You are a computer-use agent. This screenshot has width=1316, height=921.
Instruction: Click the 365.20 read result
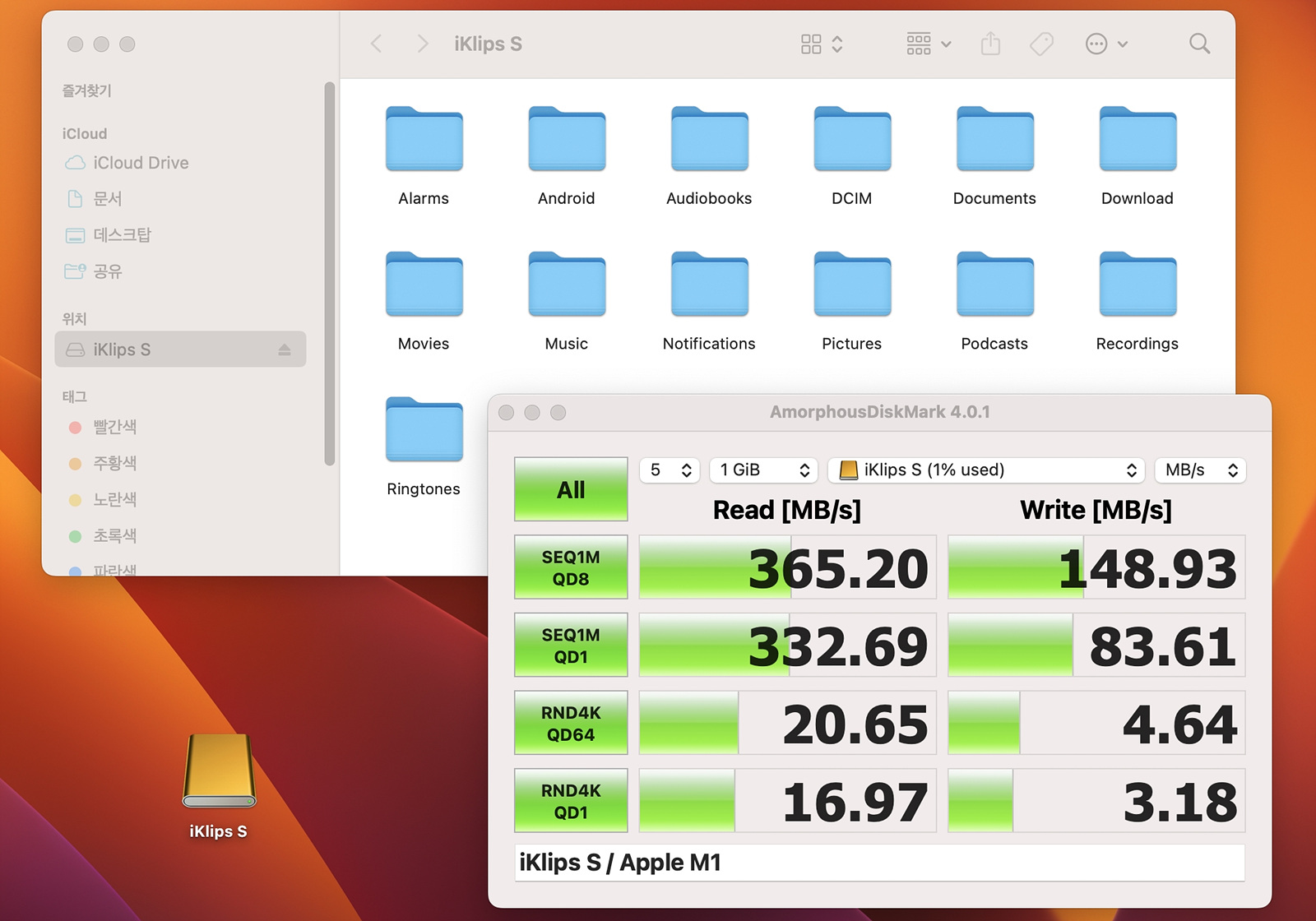point(787,567)
